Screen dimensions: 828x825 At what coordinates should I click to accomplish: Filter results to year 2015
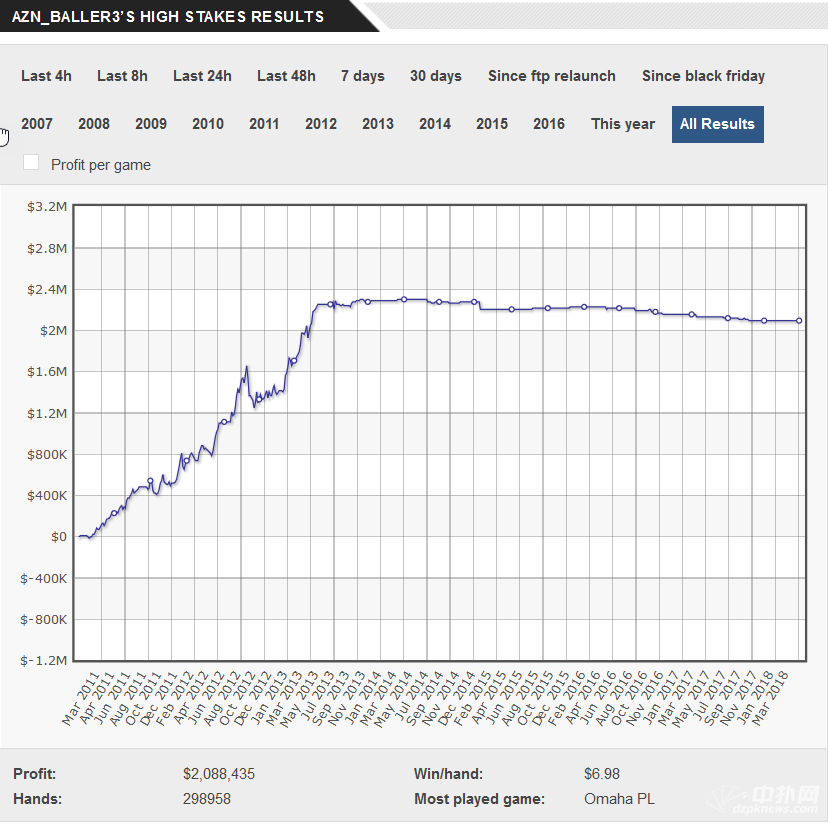[492, 124]
